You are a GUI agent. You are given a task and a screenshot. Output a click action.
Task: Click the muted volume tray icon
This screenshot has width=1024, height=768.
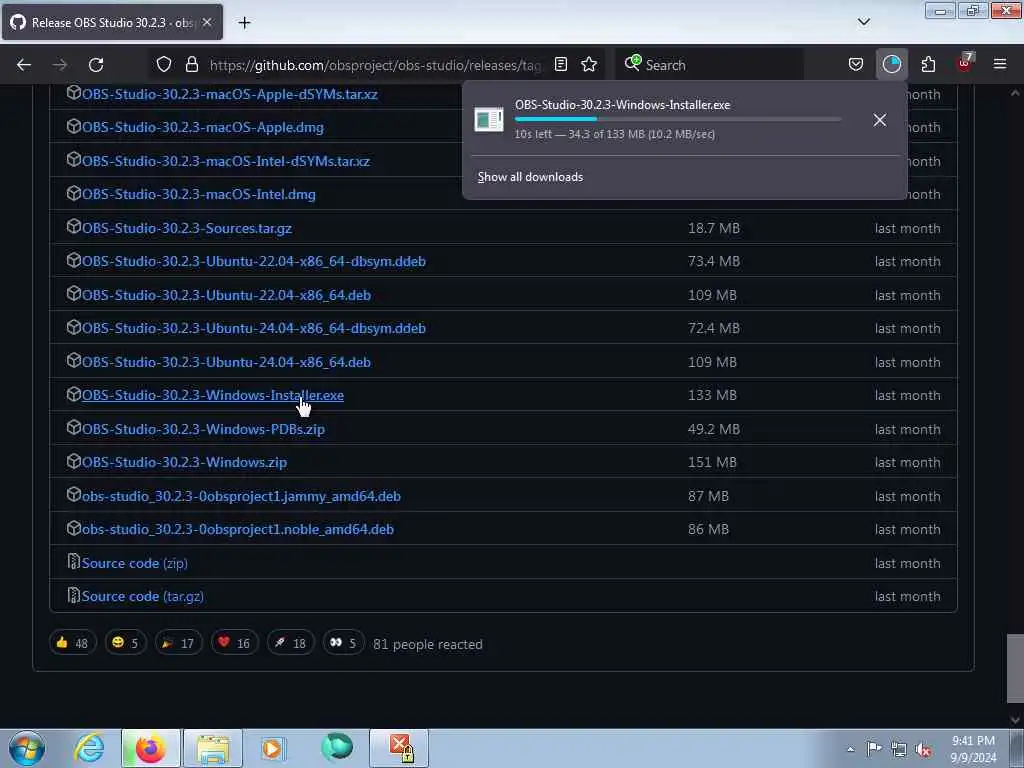(x=923, y=749)
